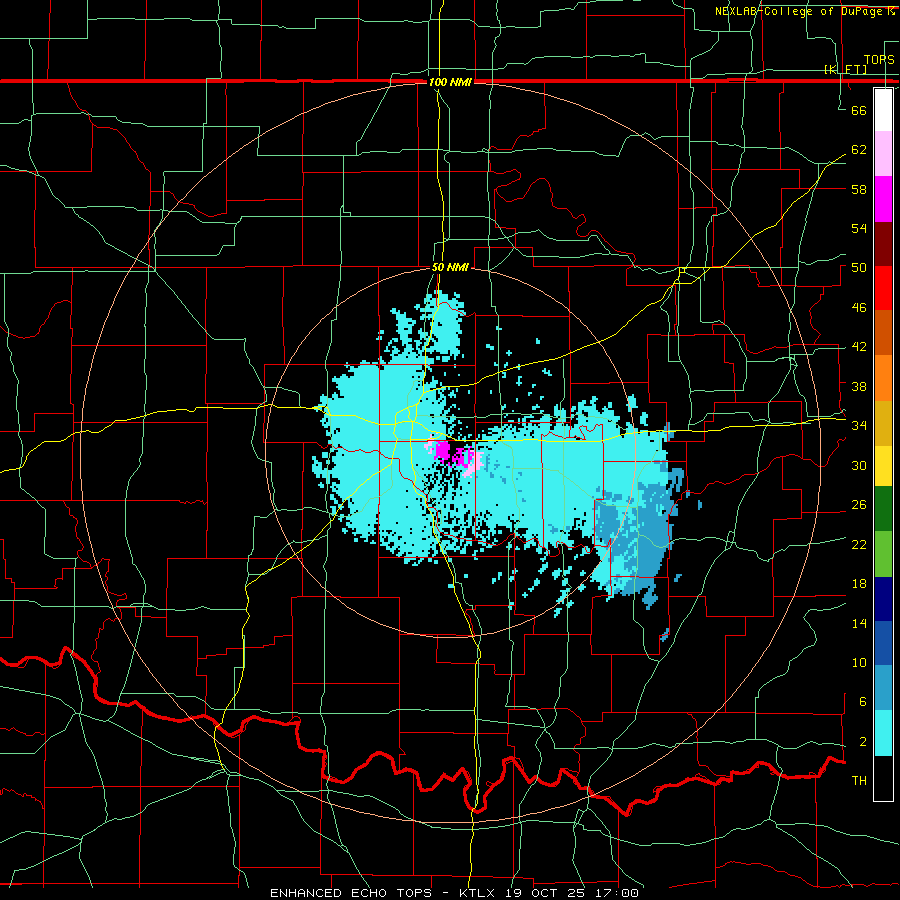Click the white swatch in the tops legend

[x=883, y=110]
